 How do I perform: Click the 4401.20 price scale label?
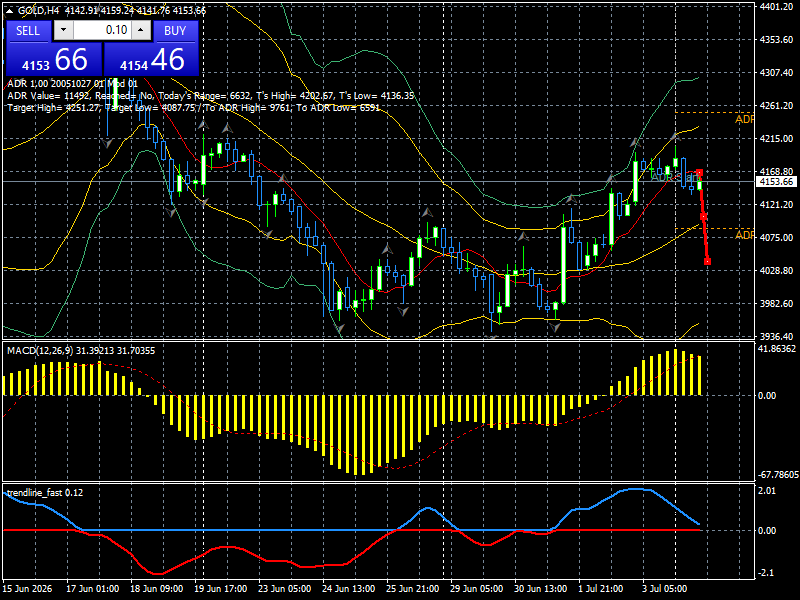(x=777, y=6)
